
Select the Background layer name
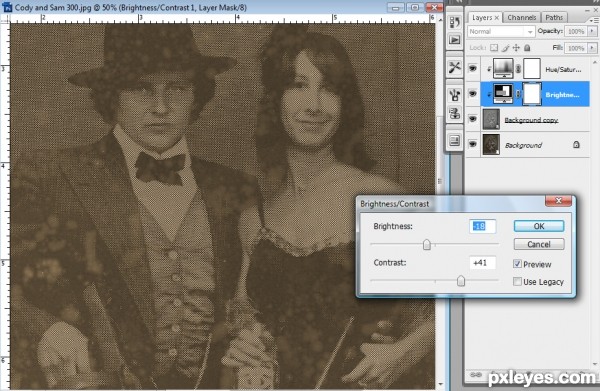click(523, 145)
